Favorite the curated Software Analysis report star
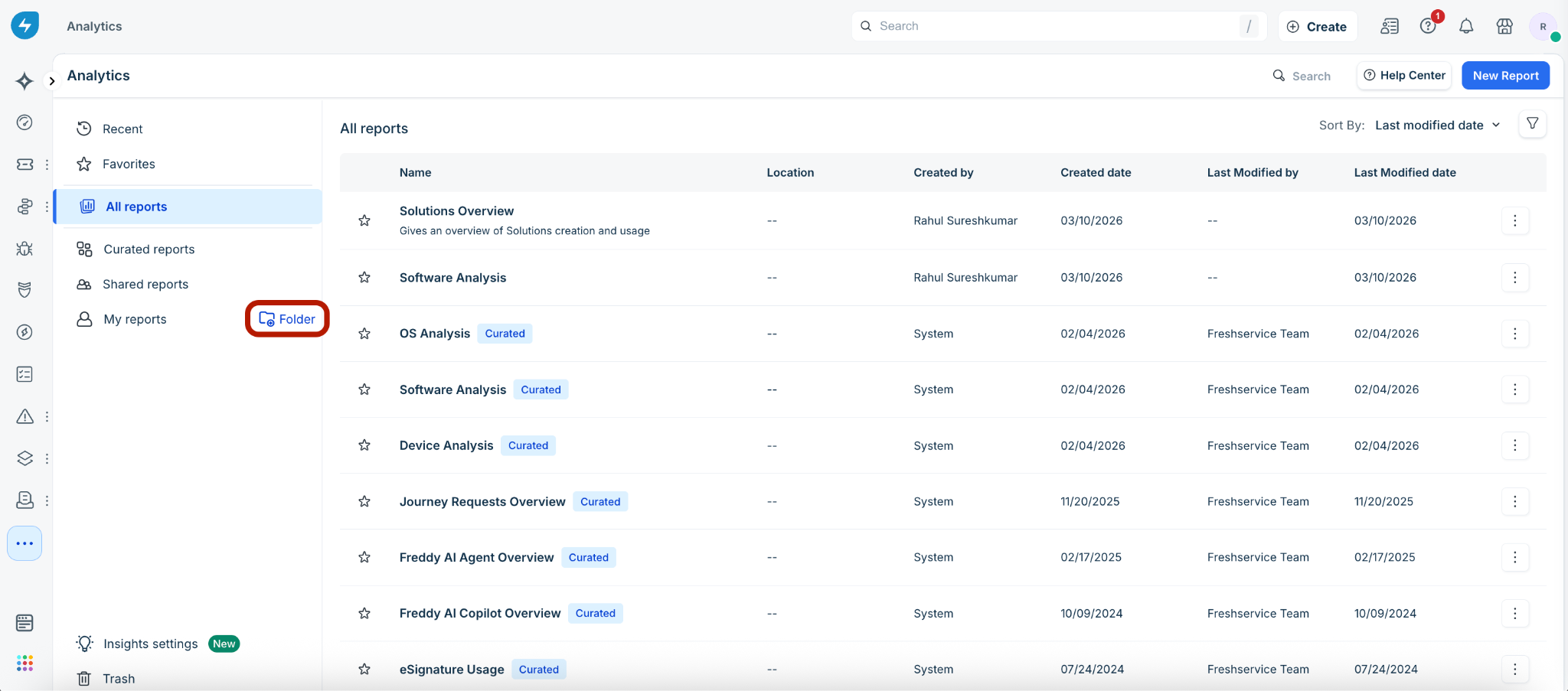 tap(364, 390)
